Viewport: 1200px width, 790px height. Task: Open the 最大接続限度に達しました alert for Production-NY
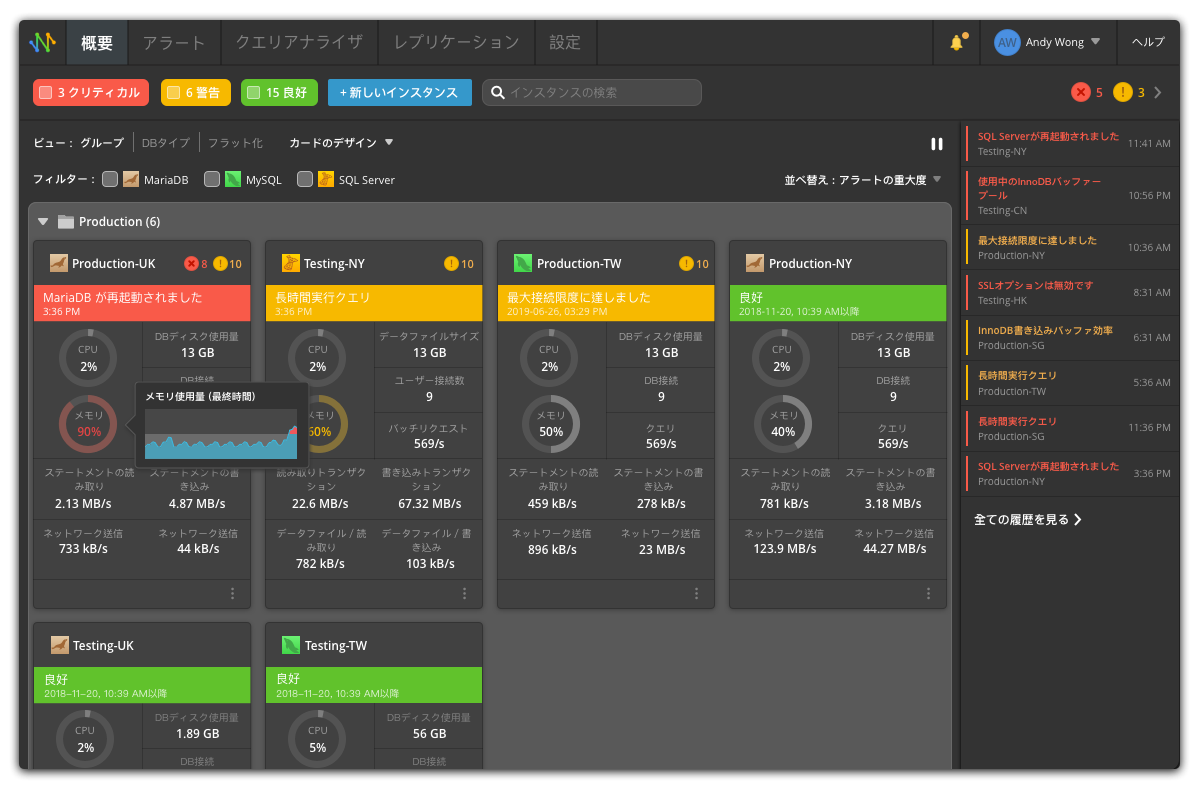[x=1068, y=247]
